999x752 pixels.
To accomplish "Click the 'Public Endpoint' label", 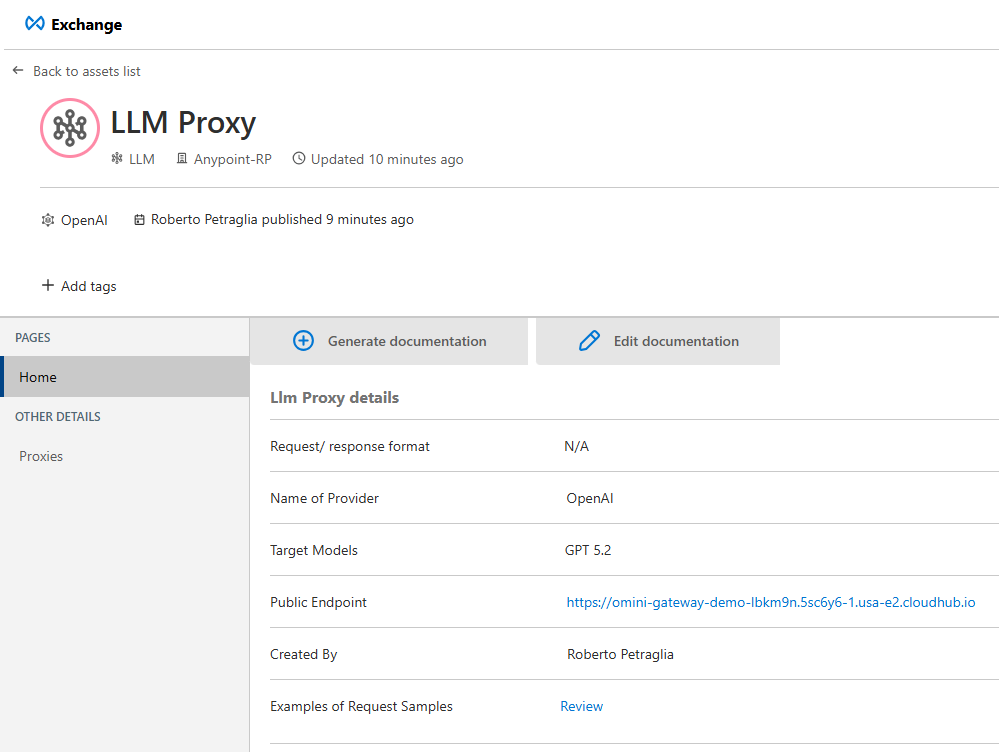I will click(x=319, y=602).
